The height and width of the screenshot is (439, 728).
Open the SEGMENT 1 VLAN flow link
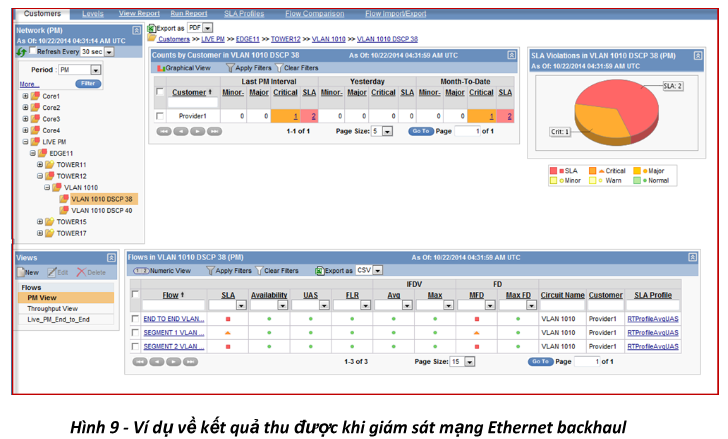coord(174,333)
